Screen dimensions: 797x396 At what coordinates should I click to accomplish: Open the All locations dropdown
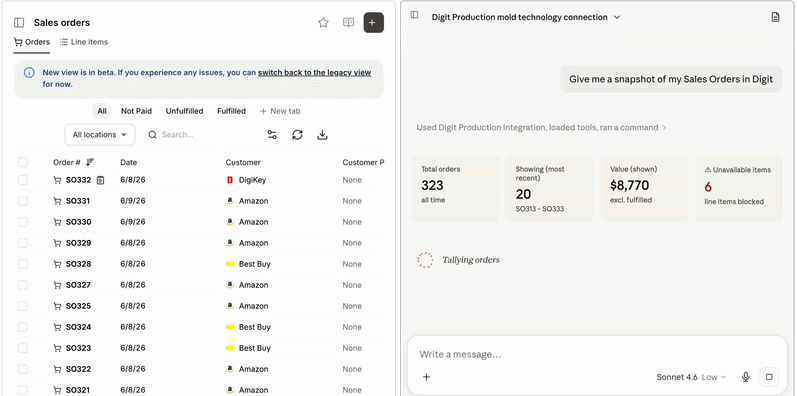100,135
